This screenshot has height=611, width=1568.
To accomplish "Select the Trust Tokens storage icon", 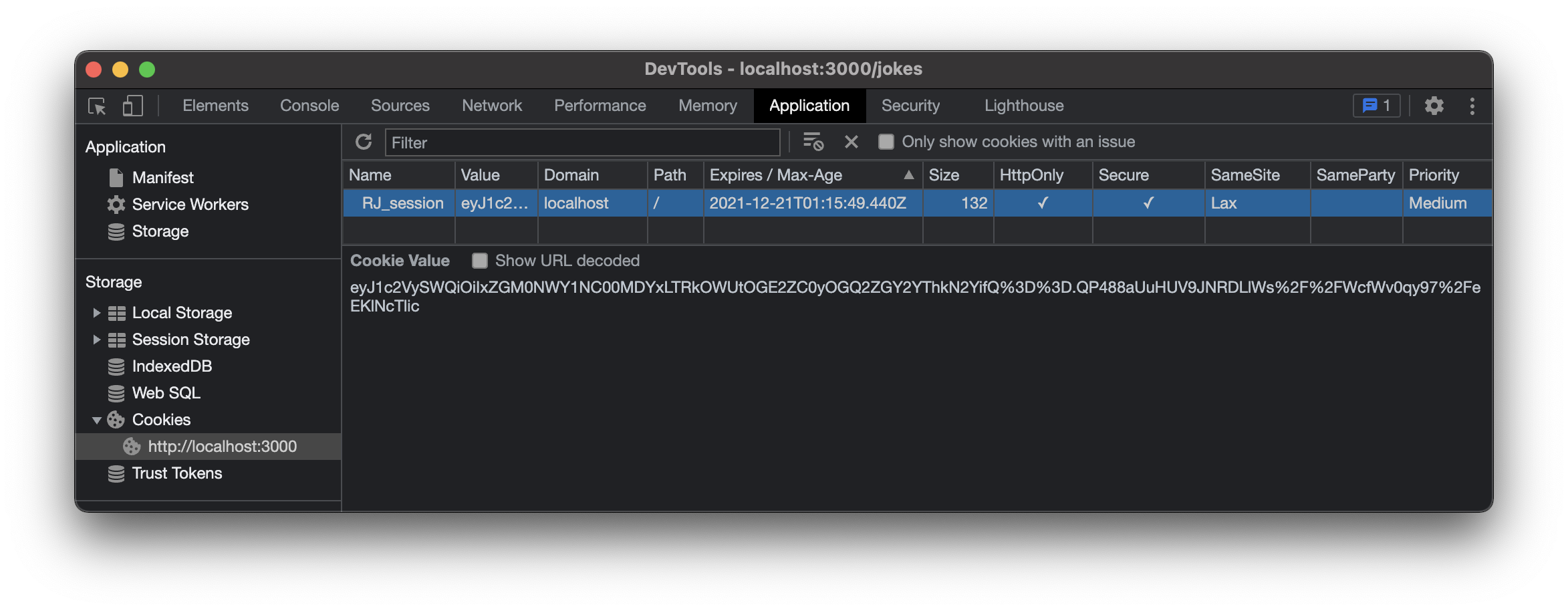I will tap(116, 473).
